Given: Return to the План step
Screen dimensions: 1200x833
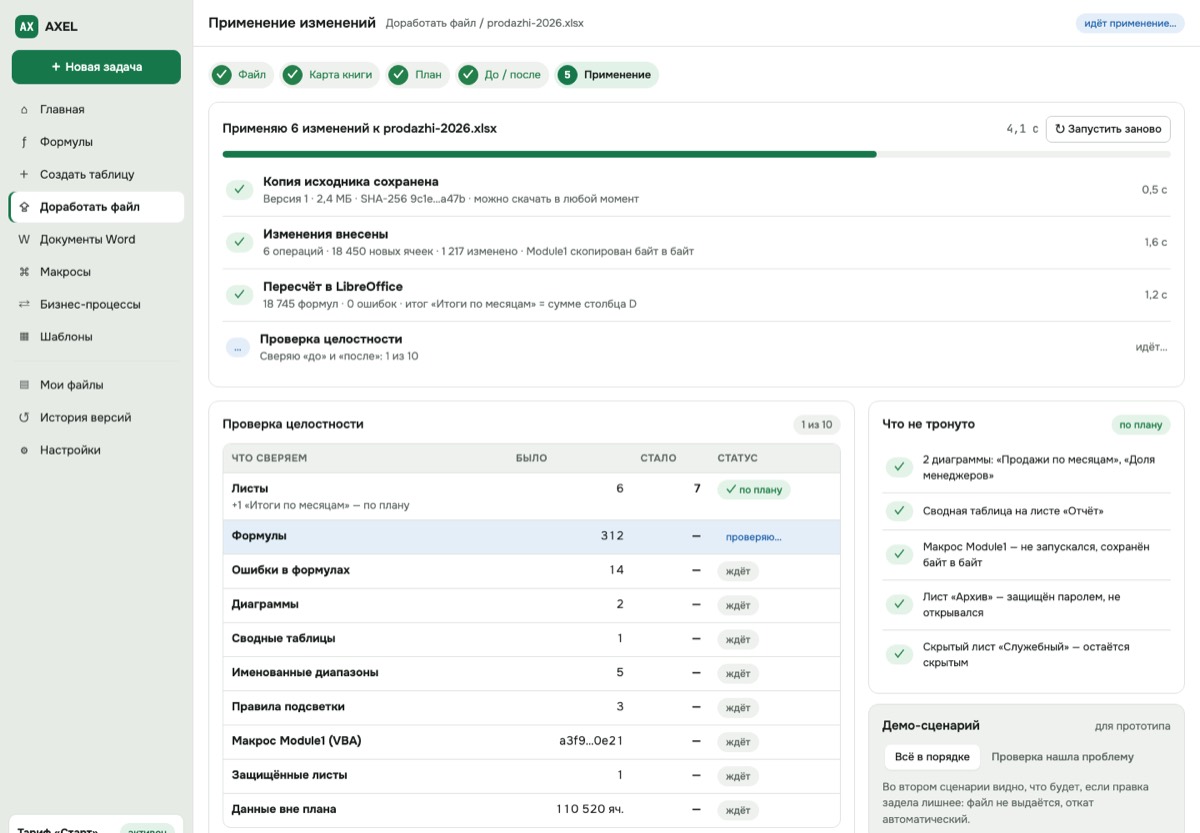Looking at the screenshot, I should click(x=418, y=75).
